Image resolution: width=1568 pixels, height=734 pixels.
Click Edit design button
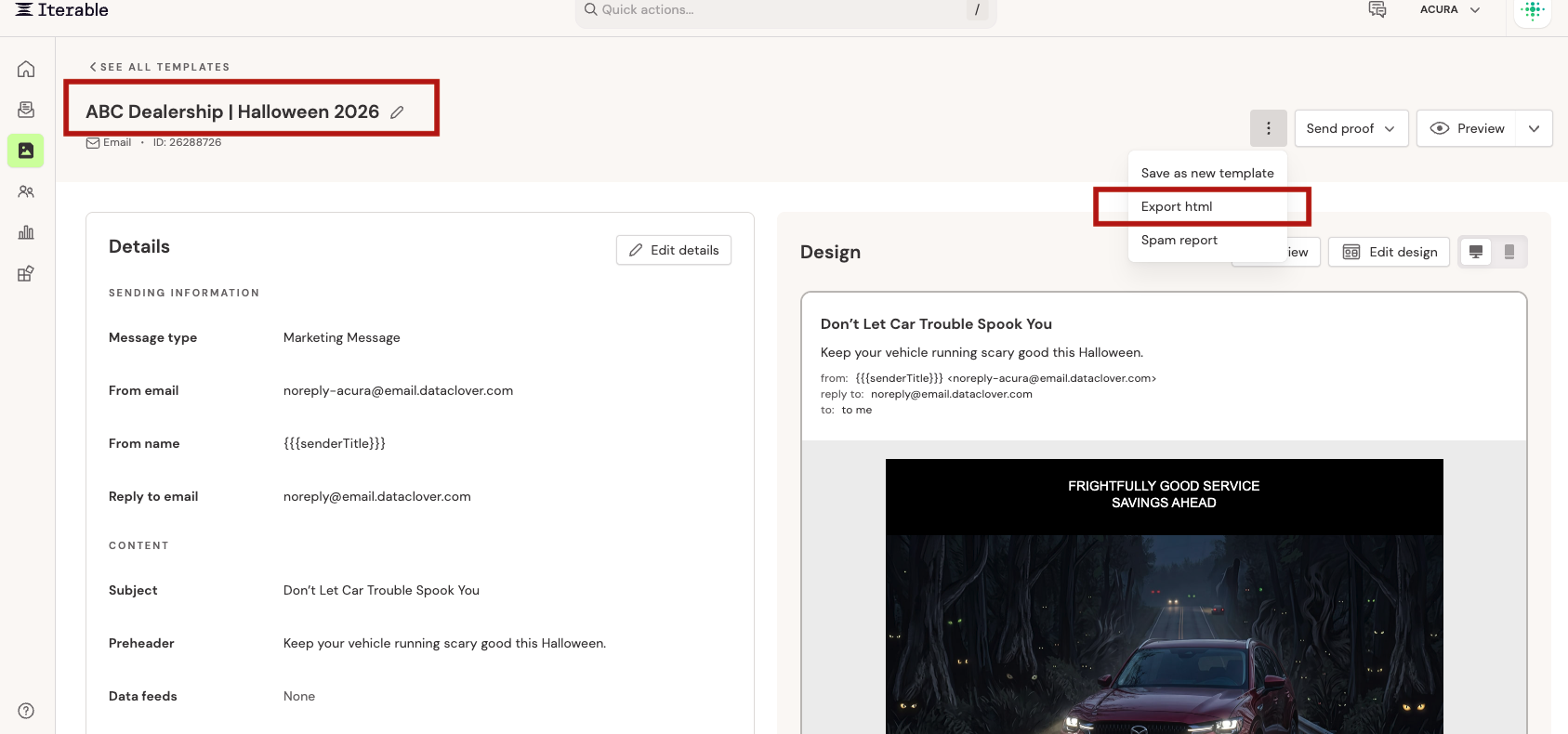click(1389, 252)
